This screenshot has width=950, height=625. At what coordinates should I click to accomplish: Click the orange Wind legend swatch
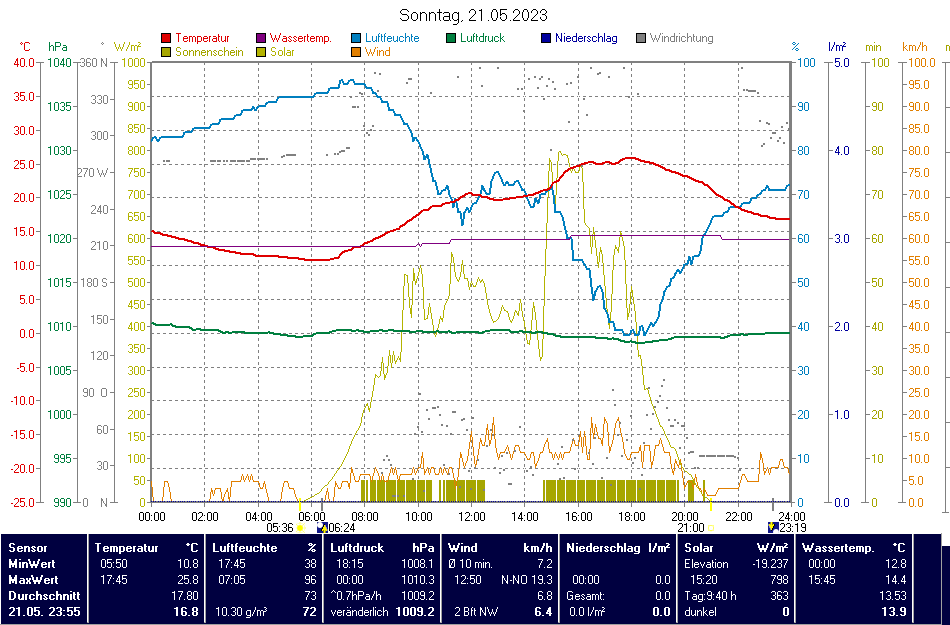tap(356, 52)
